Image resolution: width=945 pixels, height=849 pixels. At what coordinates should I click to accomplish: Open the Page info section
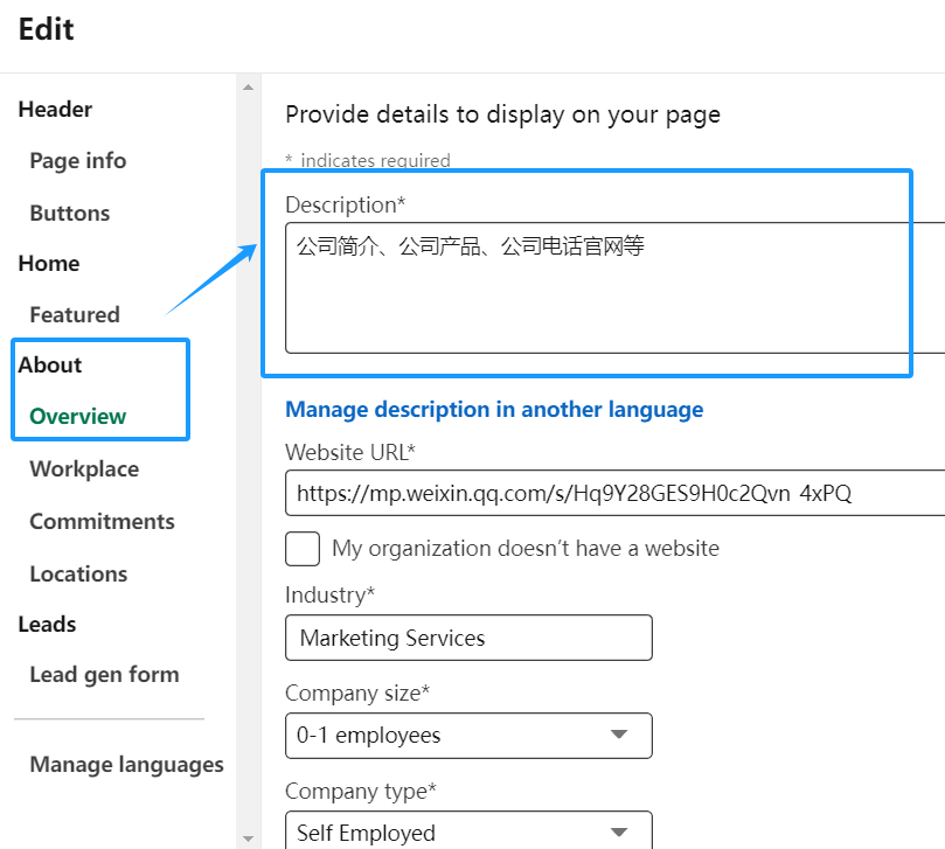pos(78,161)
